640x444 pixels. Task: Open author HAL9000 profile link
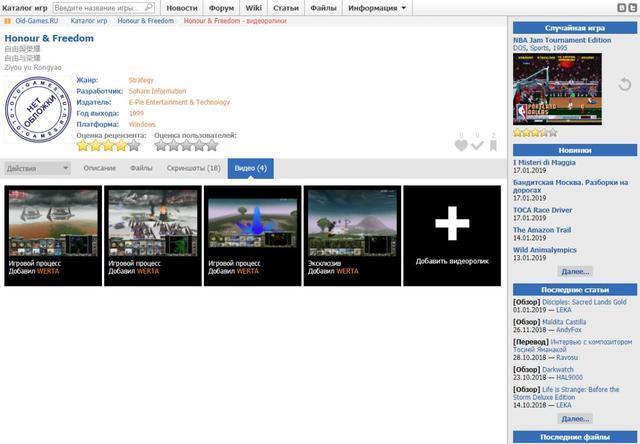[569, 377]
